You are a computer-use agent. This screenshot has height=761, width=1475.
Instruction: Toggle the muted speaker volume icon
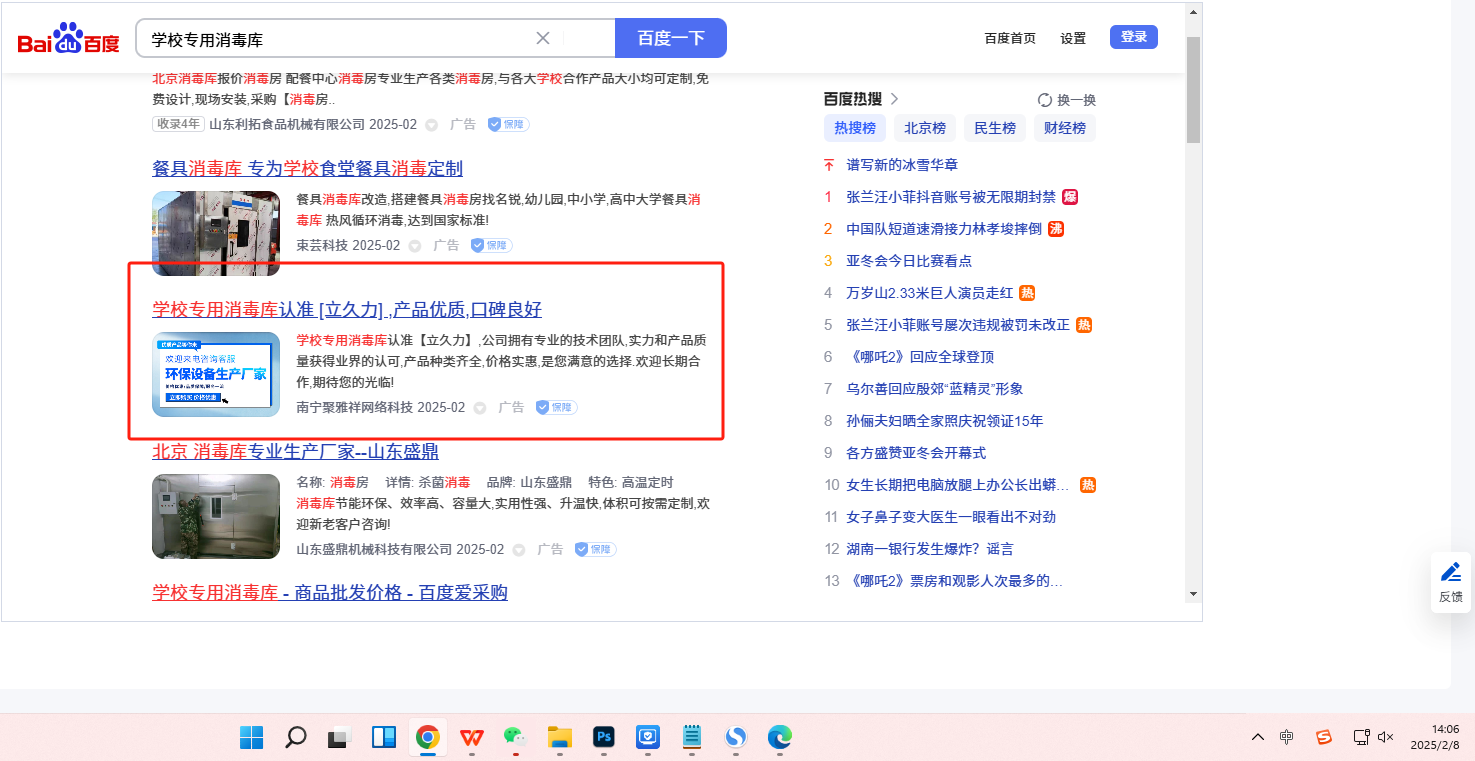[x=1386, y=737]
